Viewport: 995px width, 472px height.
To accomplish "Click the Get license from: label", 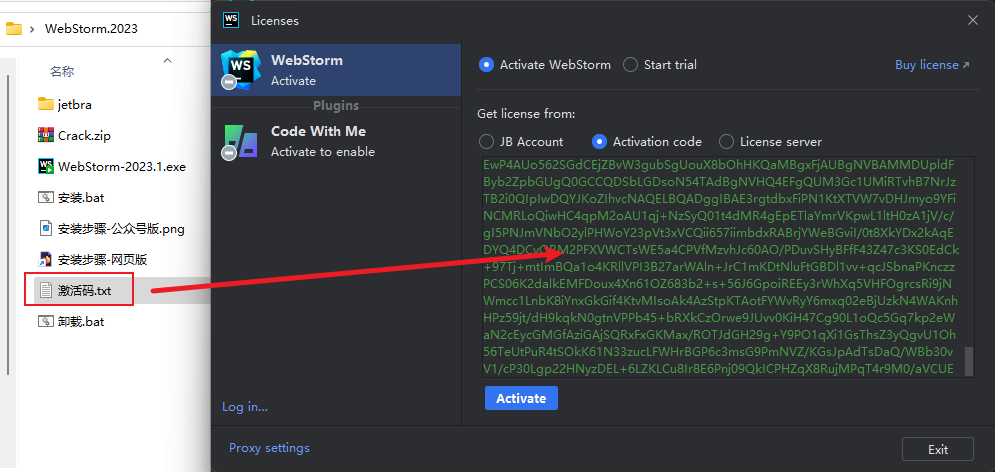I will pos(526,114).
